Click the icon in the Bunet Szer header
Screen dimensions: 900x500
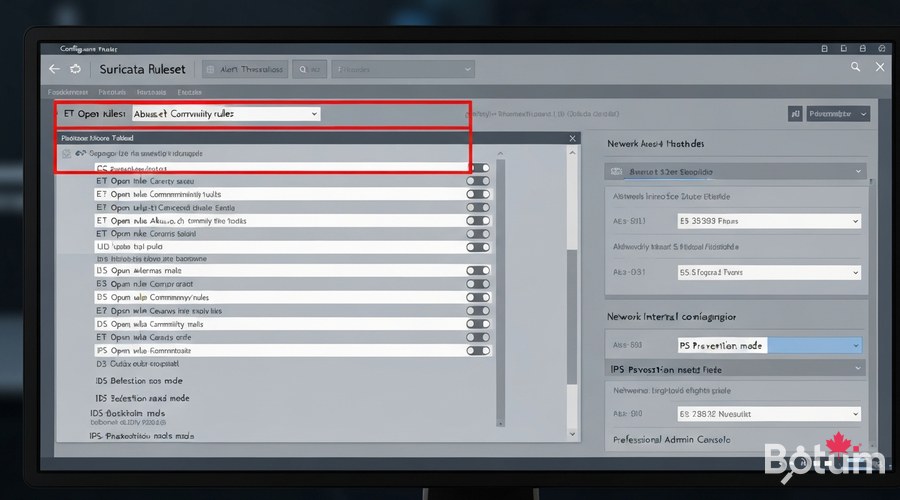pos(616,172)
